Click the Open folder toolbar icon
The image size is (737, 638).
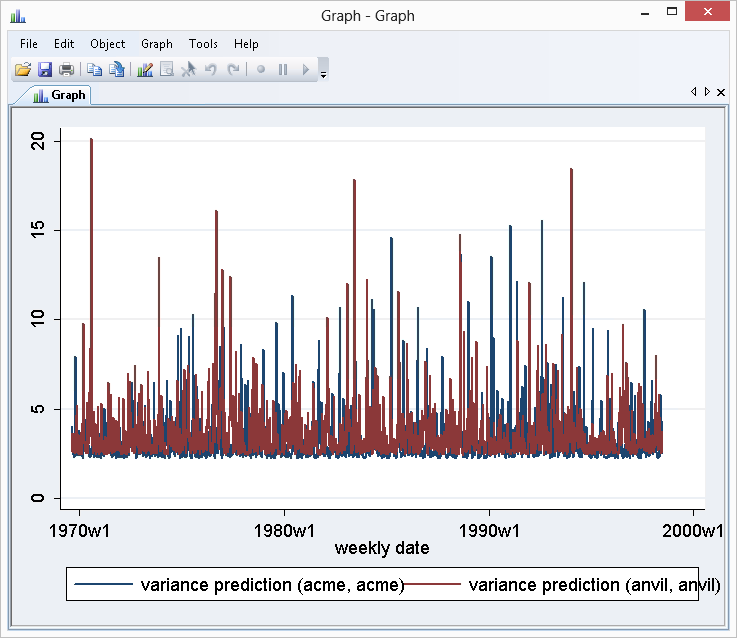[x=22, y=70]
